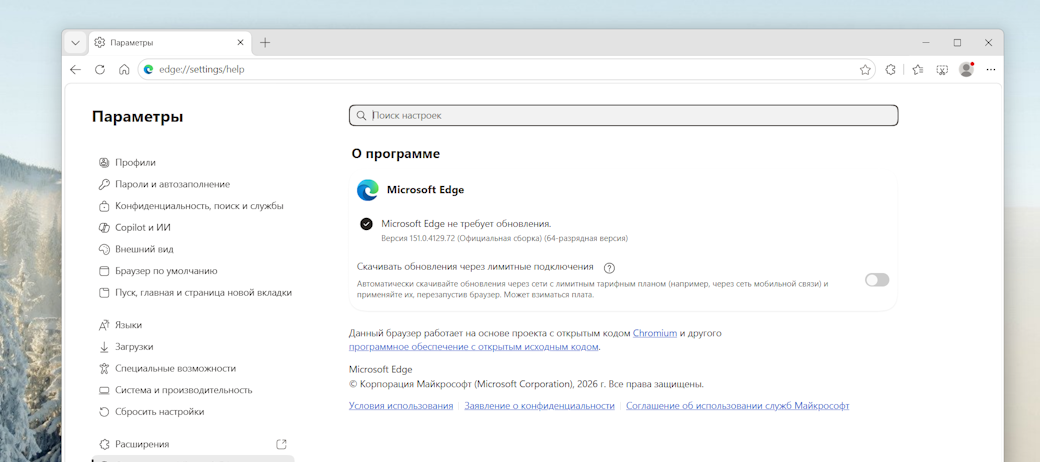Viewport: 1040px width, 462px height.
Task: Open the profile avatar menu
Action: (x=966, y=69)
